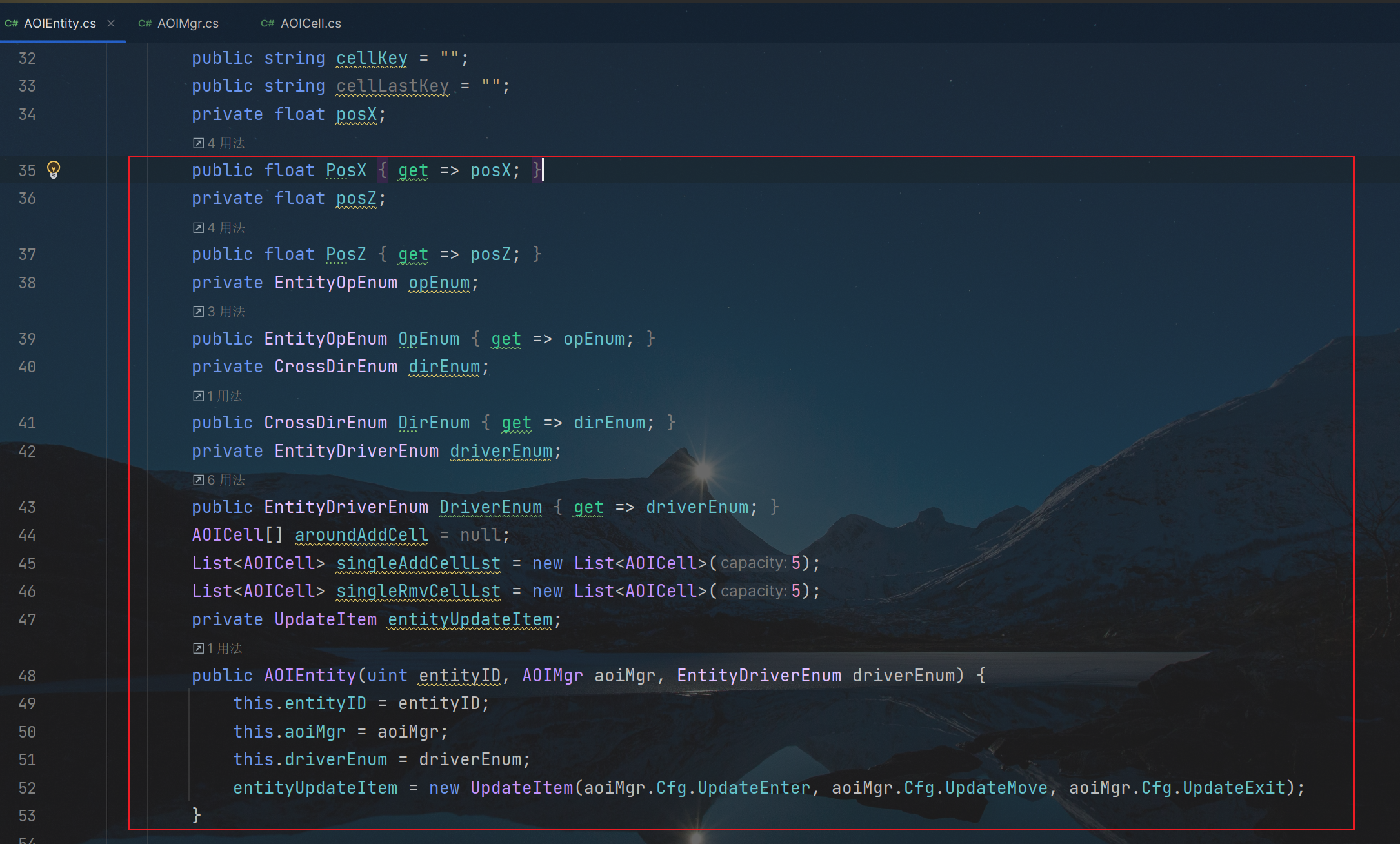Click the UpdateItem constructor call on line 52
The image size is (1400, 844).
click(521, 788)
